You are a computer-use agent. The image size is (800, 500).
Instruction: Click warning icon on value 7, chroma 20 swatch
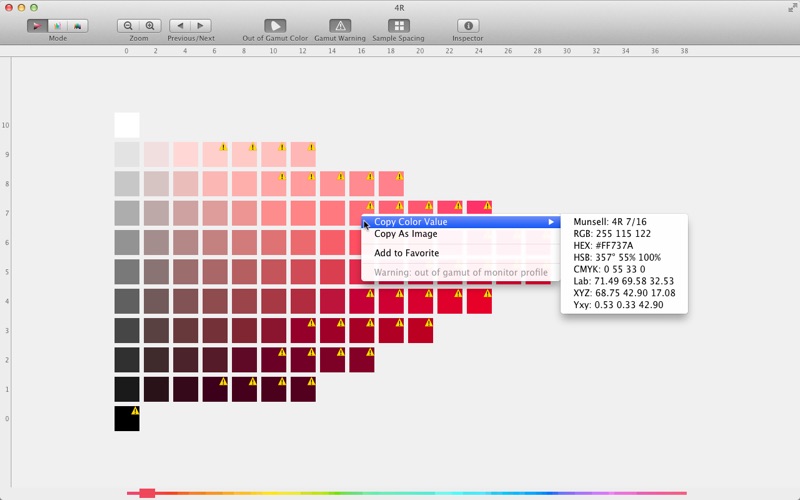429,206
